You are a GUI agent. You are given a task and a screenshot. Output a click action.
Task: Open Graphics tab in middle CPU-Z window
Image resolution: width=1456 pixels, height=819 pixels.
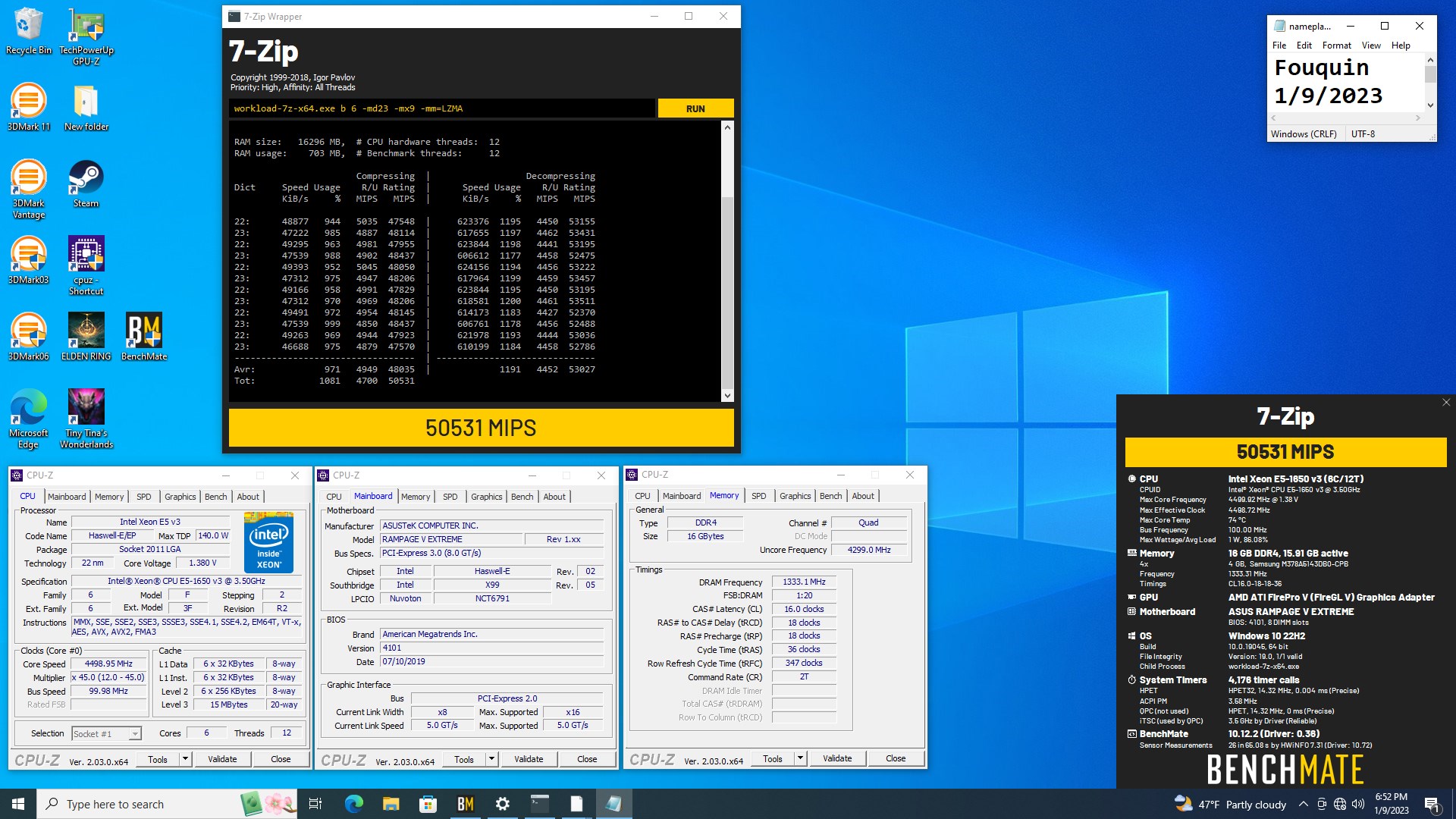[487, 497]
